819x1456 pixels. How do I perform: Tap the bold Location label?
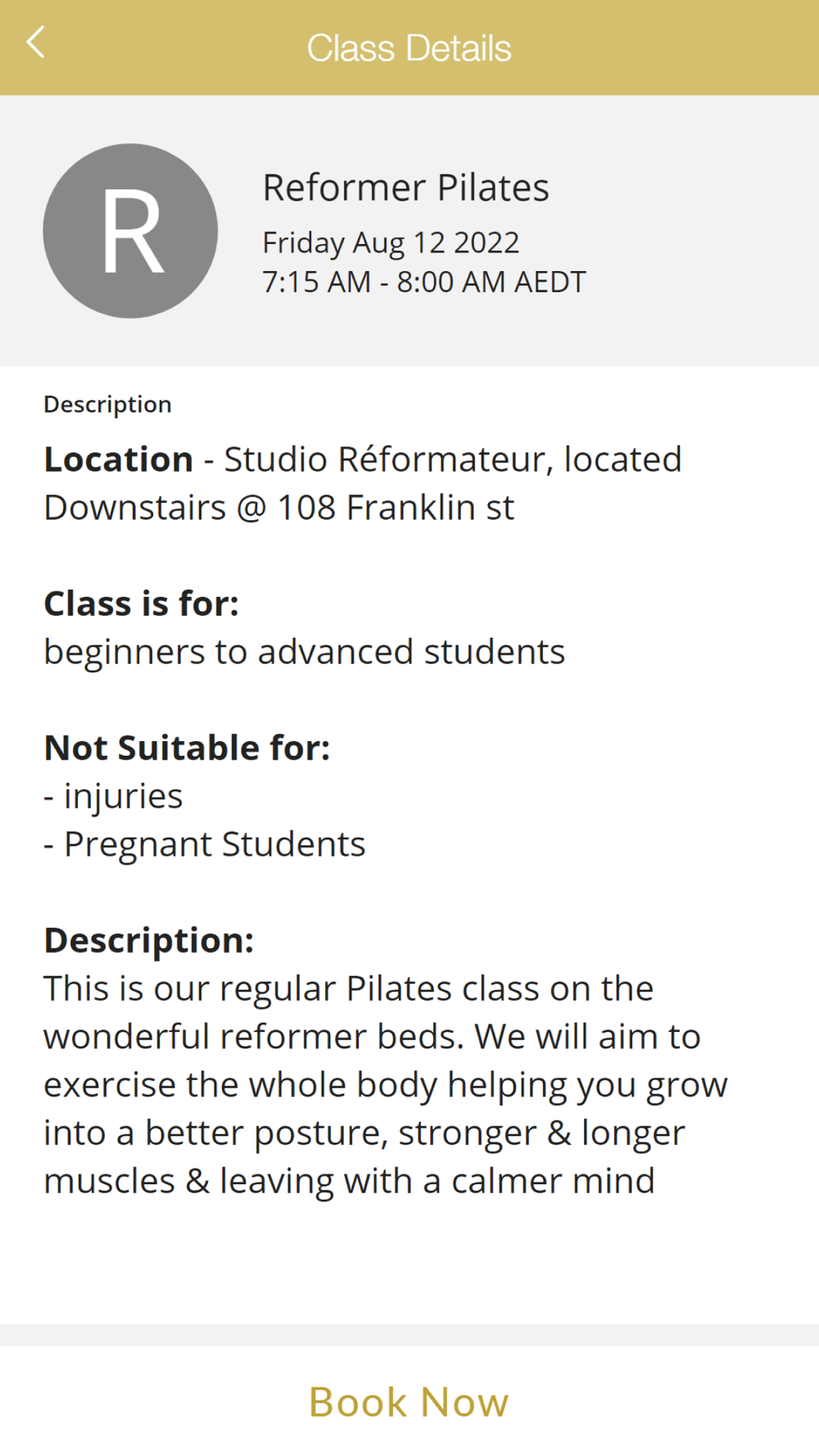[118, 459]
